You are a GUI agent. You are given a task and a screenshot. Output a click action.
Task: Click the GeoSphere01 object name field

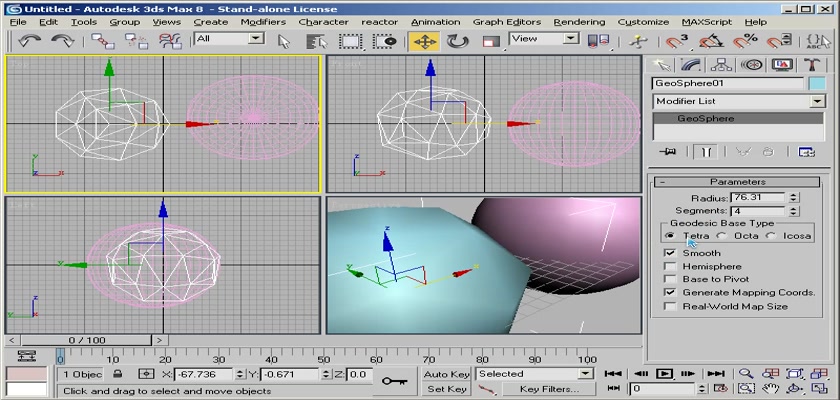728,84
